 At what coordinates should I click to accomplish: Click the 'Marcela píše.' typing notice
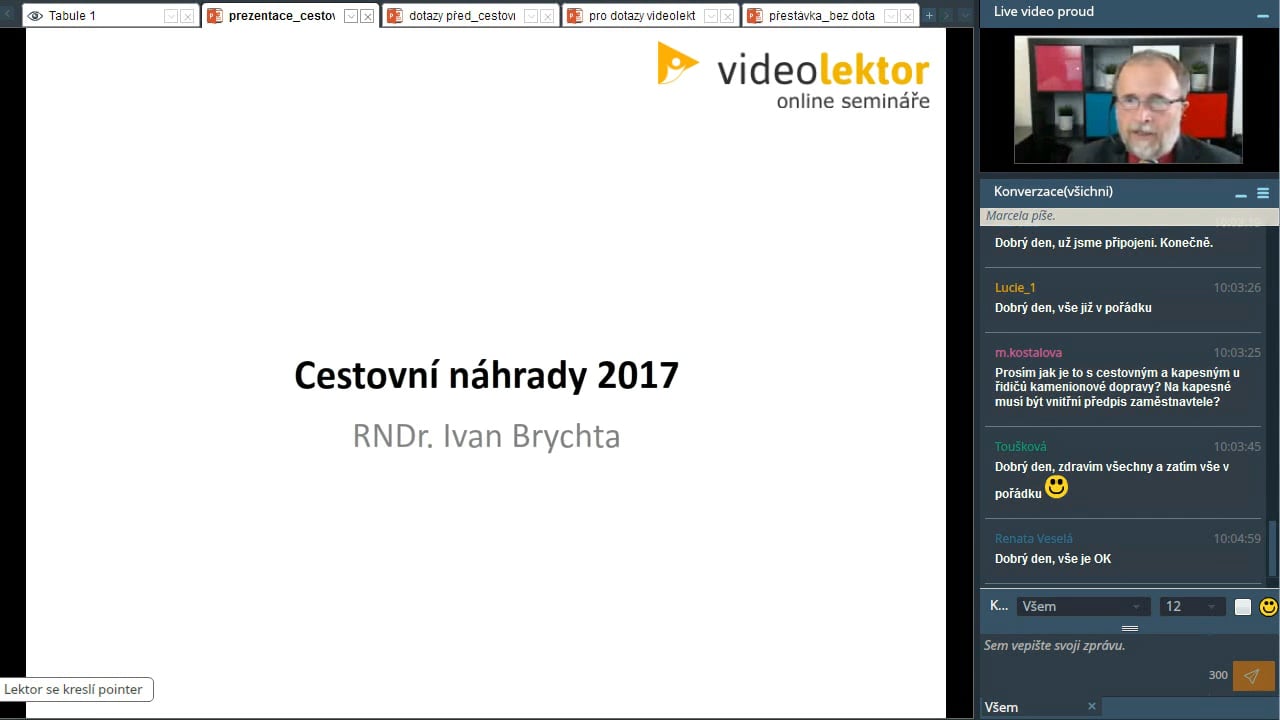pyautogui.click(x=1020, y=216)
